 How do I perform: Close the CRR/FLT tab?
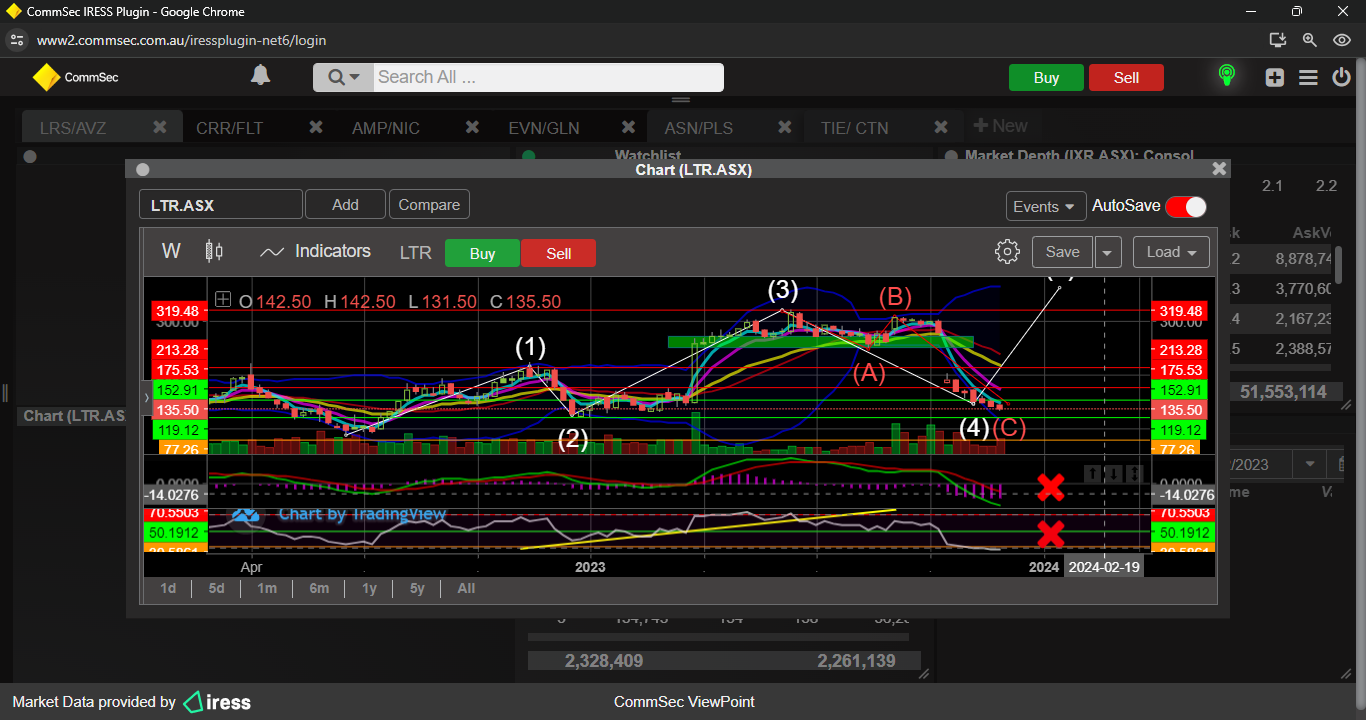tap(316, 127)
